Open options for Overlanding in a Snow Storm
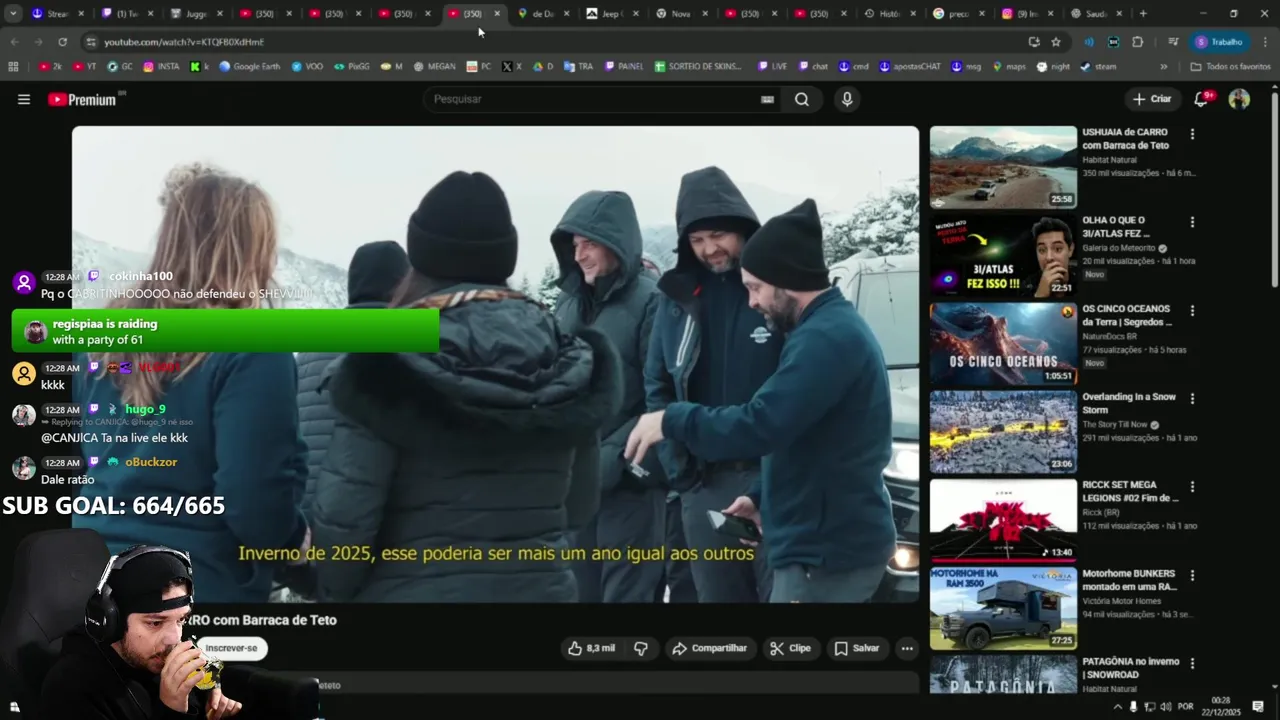Screen dimensions: 1280x720 tap(1191, 398)
